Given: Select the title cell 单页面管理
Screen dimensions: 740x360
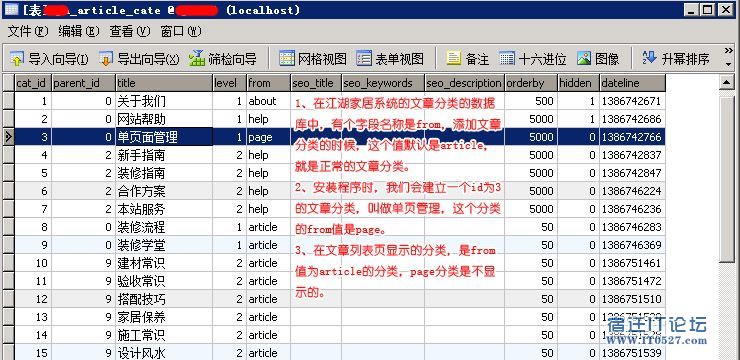Looking at the screenshot, I should point(164,137).
